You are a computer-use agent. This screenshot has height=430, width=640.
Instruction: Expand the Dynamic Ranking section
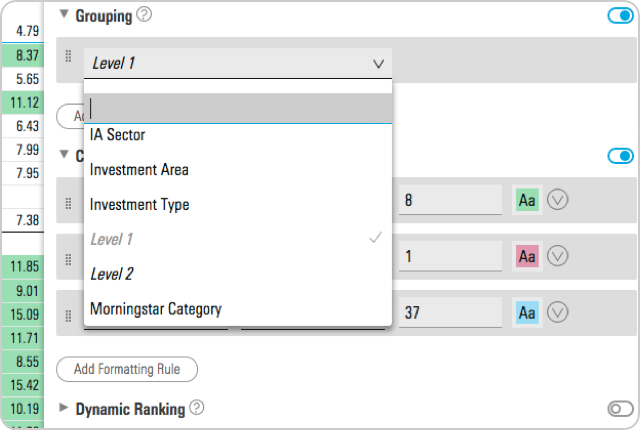tap(64, 408)
